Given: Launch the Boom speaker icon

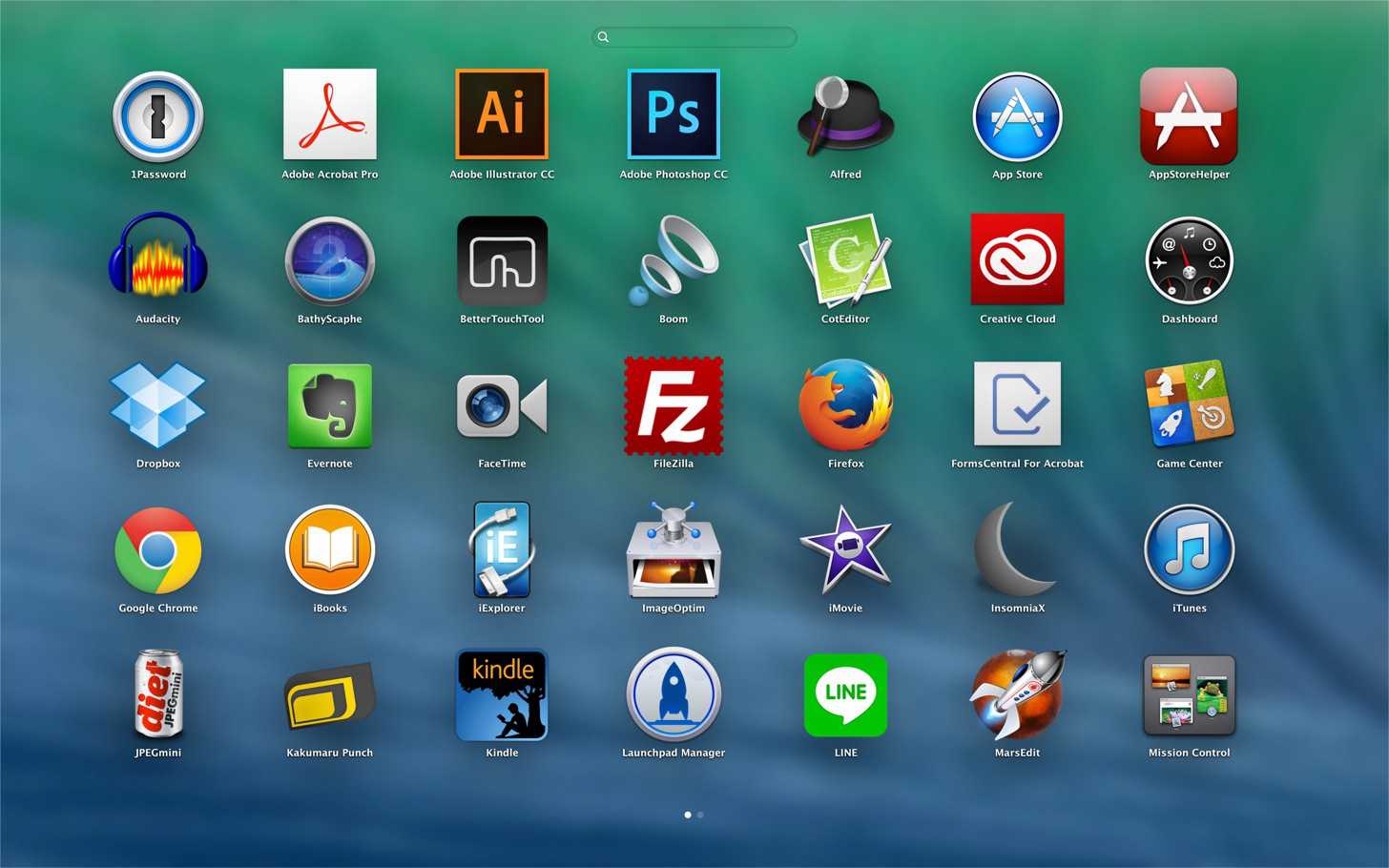Looking at the screenshot, I should pyautogui.click(x=674, y=260).
